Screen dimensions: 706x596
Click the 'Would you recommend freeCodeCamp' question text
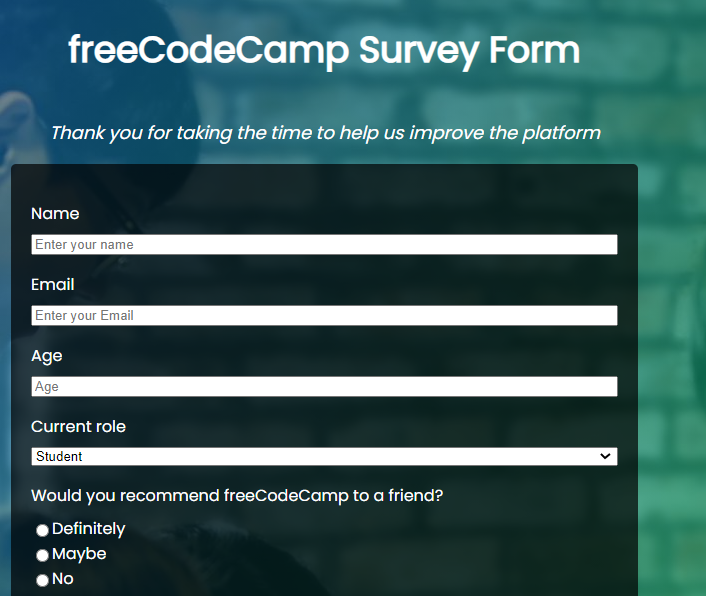pyautogui.click(x=237, y=496)
